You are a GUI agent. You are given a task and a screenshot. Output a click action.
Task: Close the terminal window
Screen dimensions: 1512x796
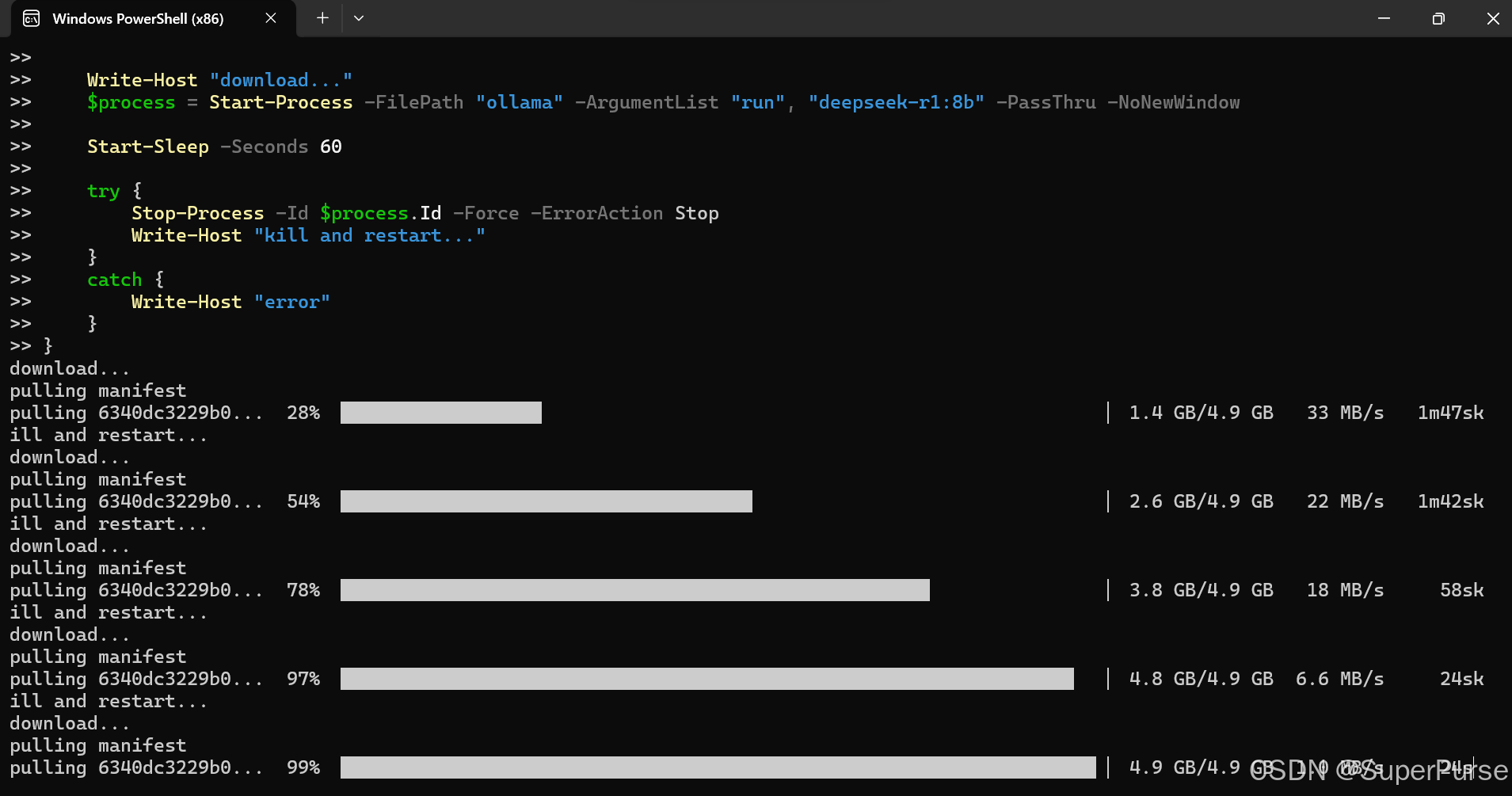[1493, 18]
